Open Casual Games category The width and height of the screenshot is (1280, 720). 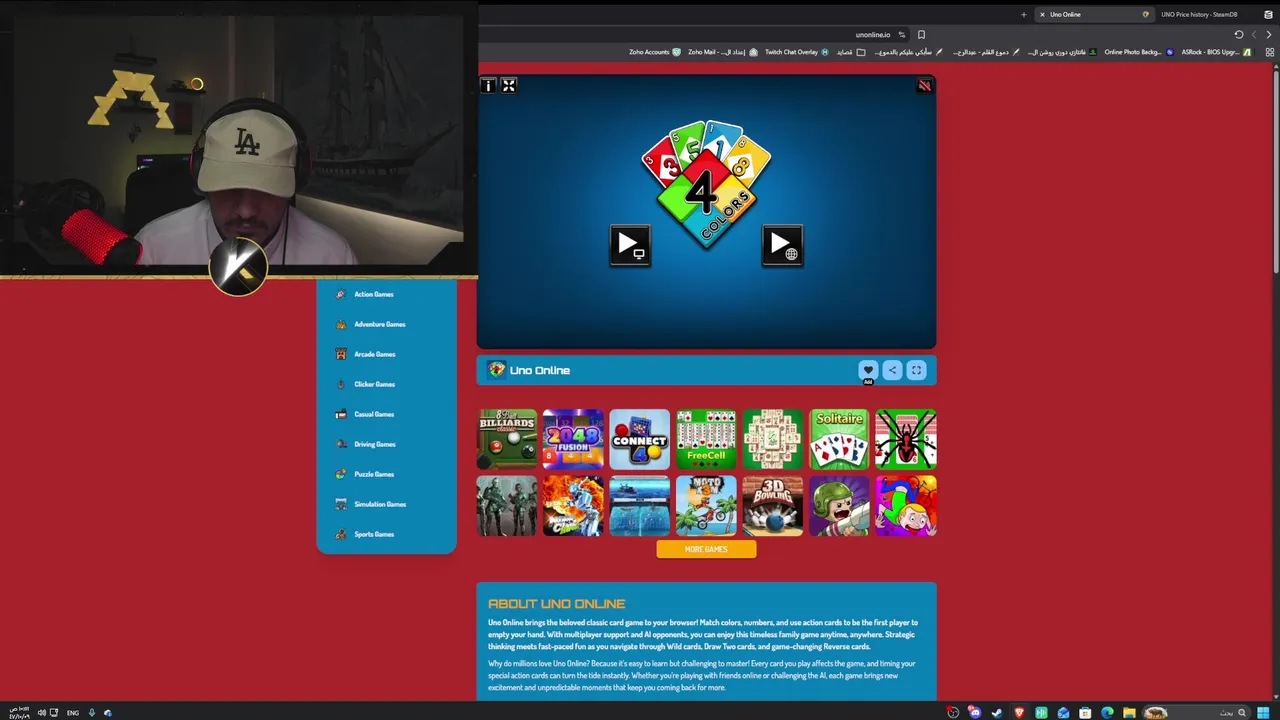(x=373, y=414)
